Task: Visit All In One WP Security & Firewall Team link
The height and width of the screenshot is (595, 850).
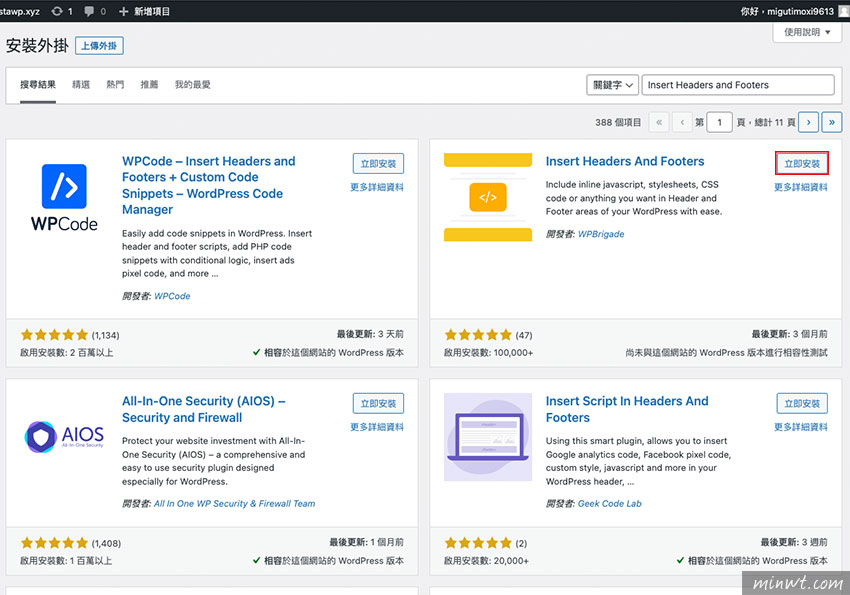Action: pos(234,504)
